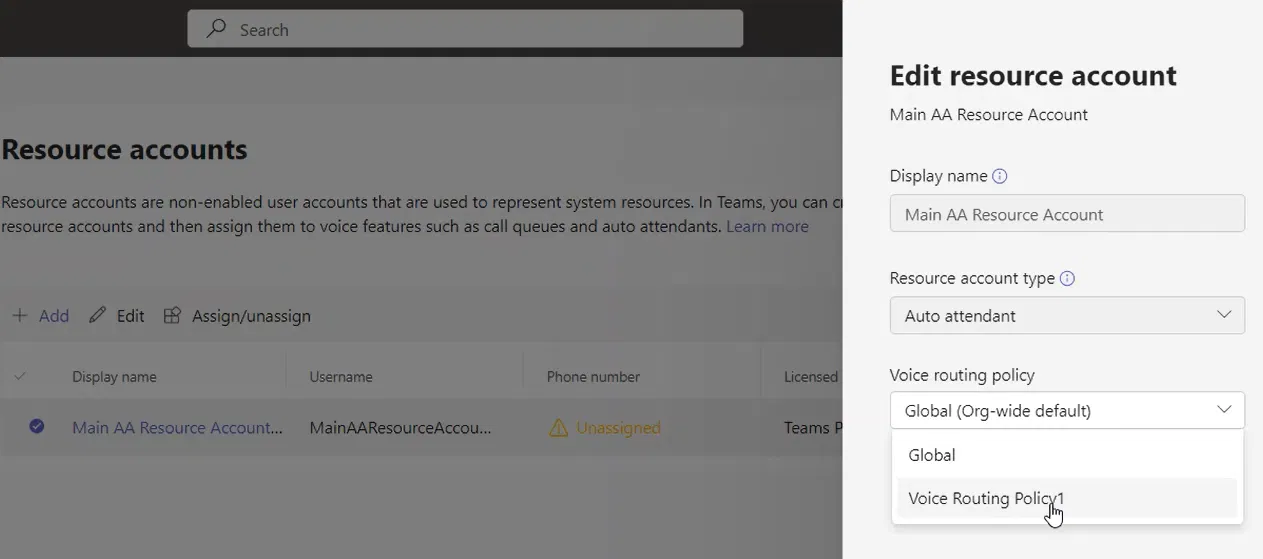Click the search magnifier icon
Screen dimensions: 1263x559
(x=215, y=29)
